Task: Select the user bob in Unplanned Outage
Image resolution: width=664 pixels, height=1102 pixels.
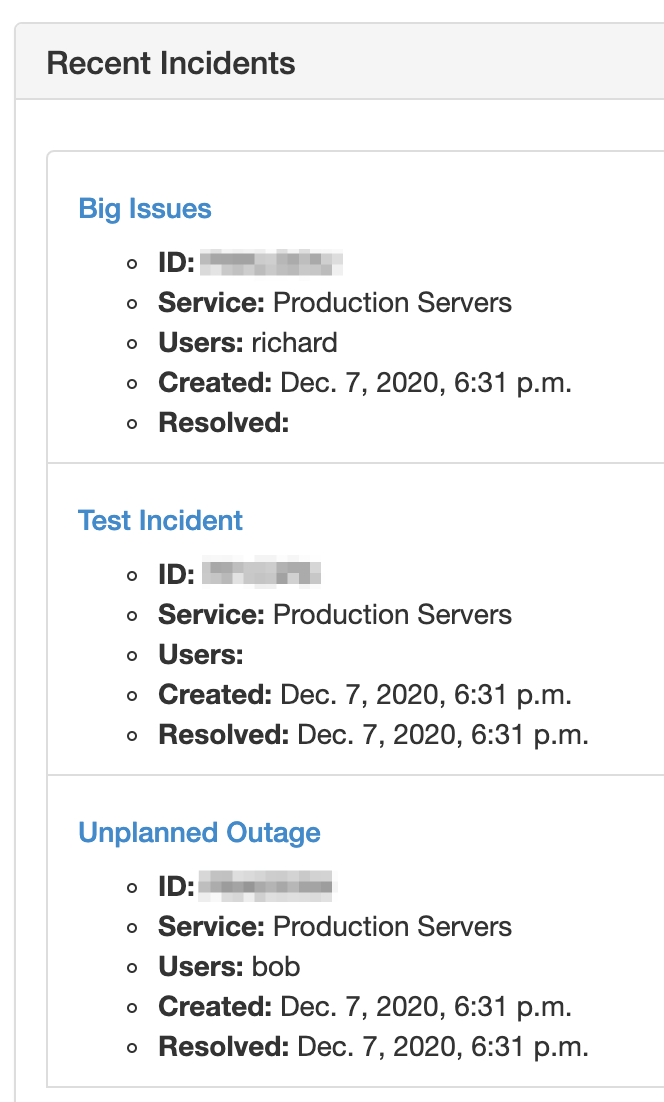Action: (x=276, y=967)
